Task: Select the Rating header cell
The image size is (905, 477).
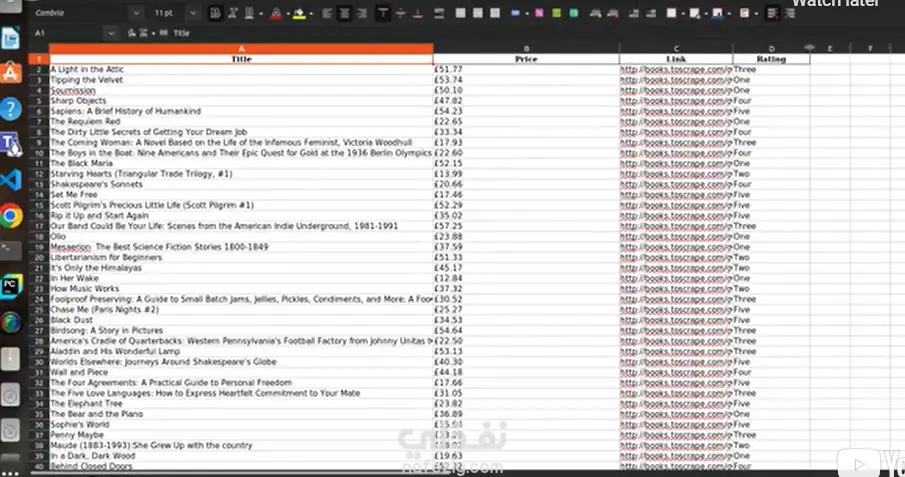Action: (x=771, y=59)
